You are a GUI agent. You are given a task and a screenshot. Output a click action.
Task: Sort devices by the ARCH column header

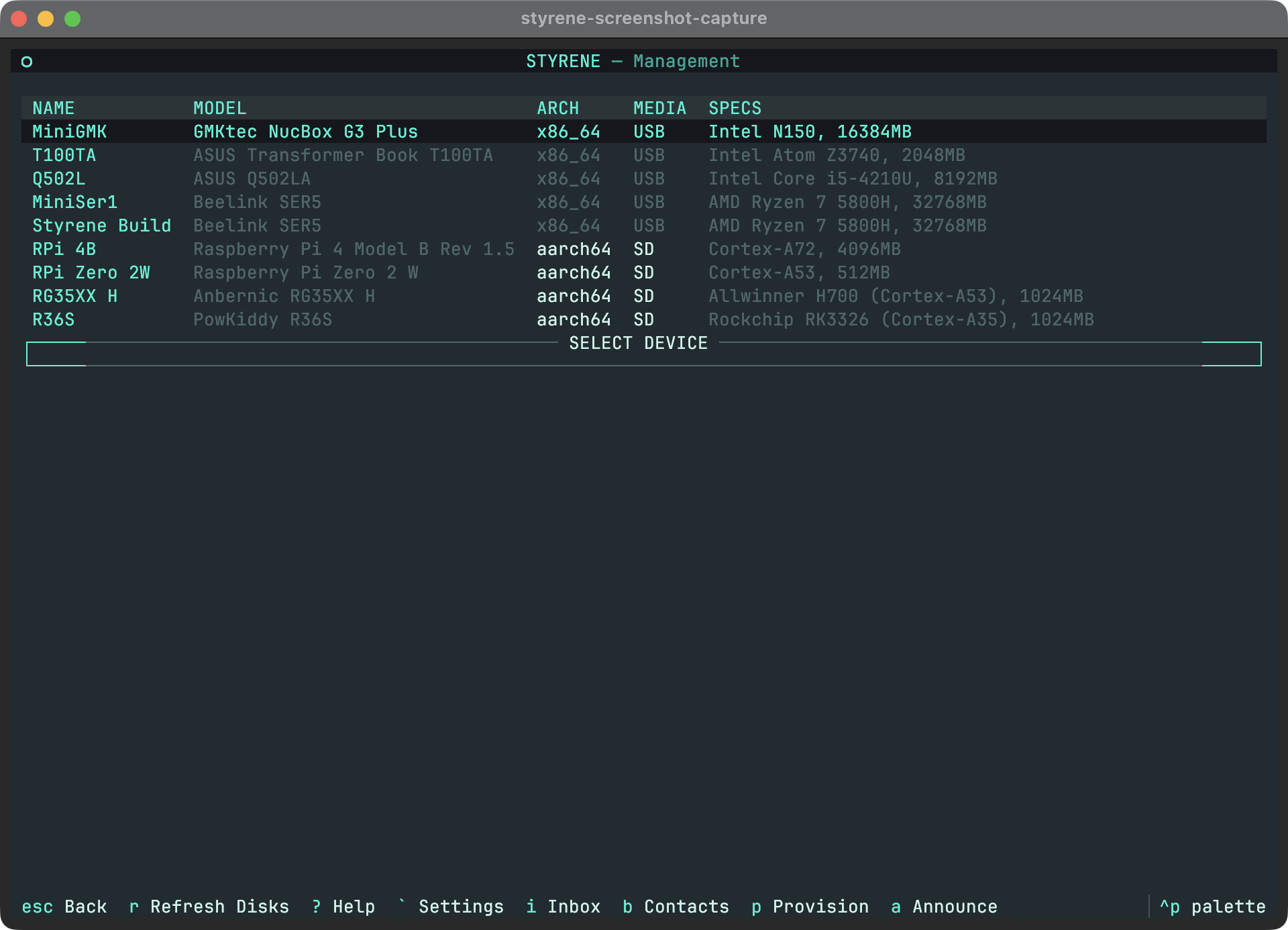tap(558, 108)
